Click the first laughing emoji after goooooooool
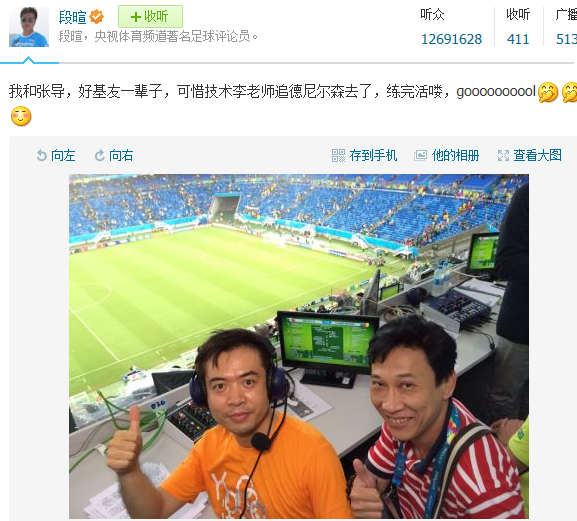This screenshot has height=521, width=577. [x=548, y=92]
